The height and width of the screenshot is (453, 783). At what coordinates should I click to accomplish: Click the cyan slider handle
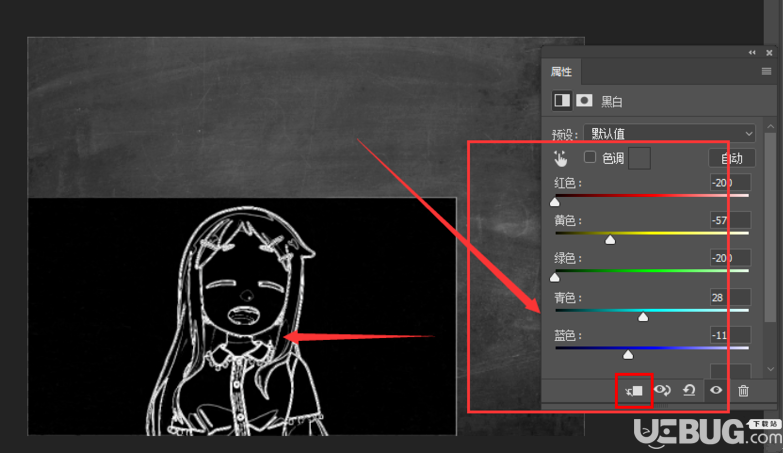pyautogui.click(x=643, y=317)
